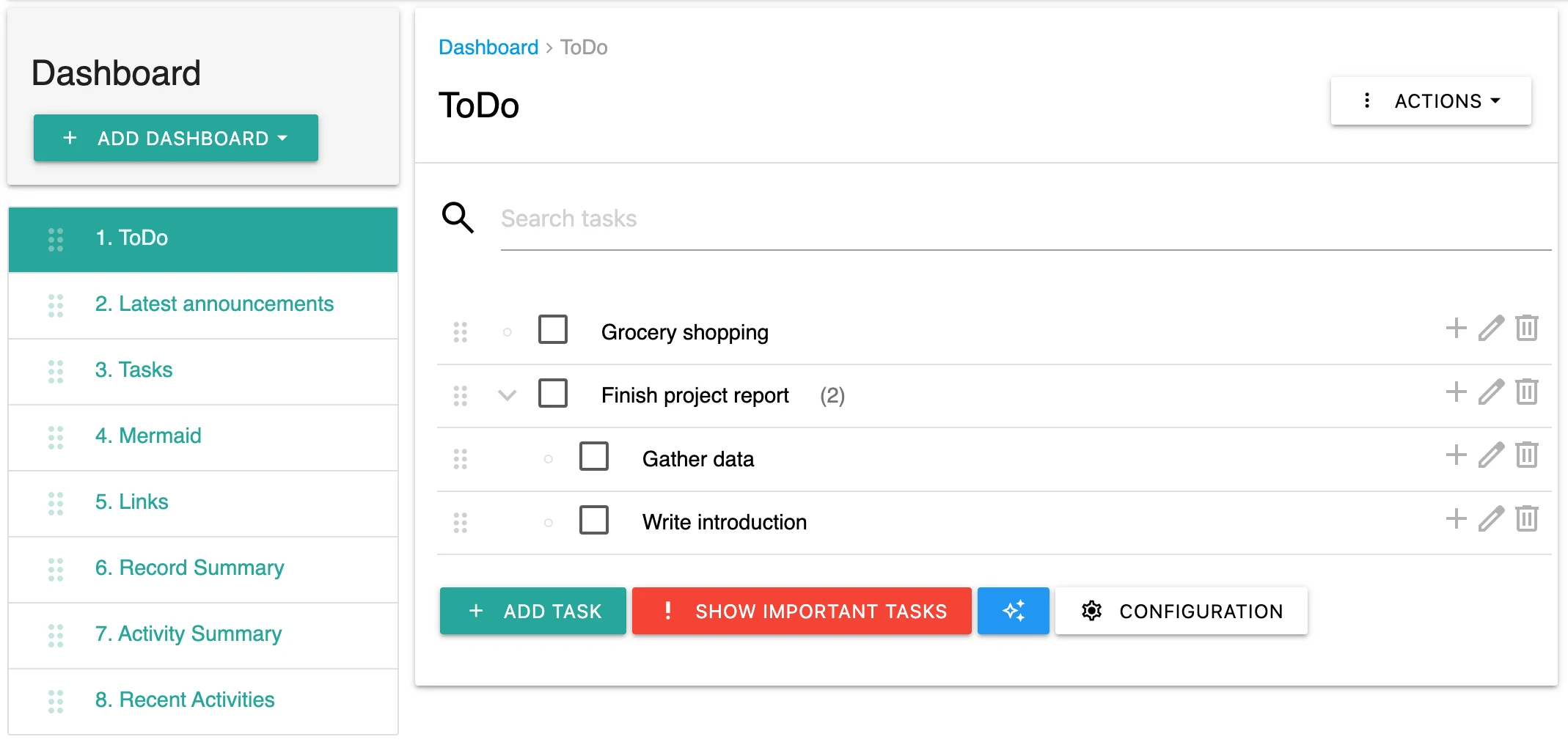Collapse Finish project report subtasks
The image size is (1568, 745).
coord(507,395)
